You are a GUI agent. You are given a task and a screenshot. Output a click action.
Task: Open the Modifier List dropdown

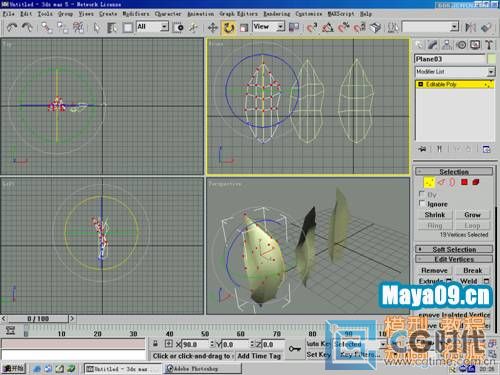click(455, 71)
